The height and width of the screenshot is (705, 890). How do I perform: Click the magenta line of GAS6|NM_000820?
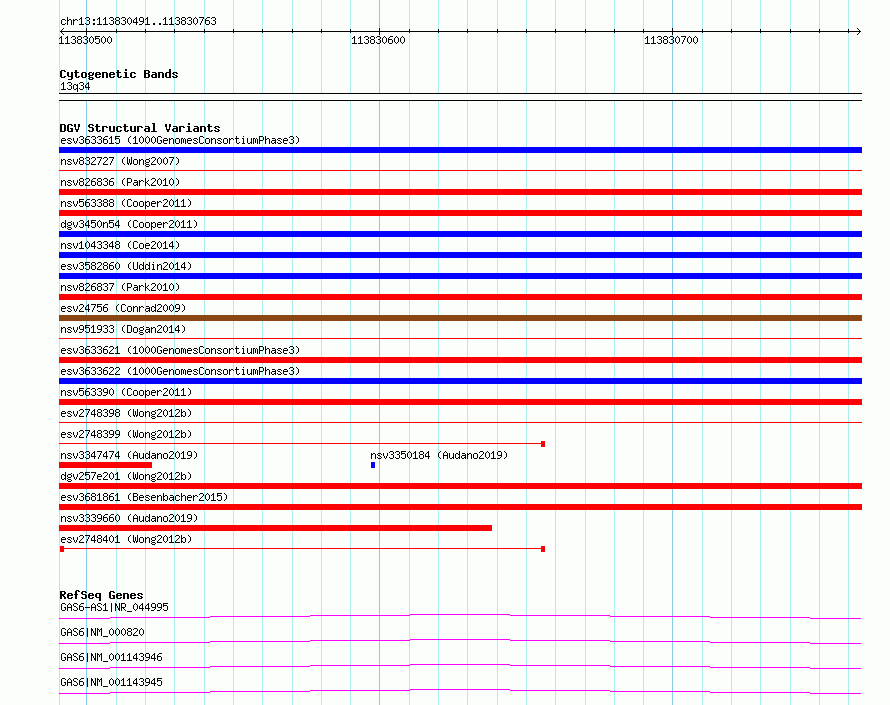pyautogui.click(x=460, y=641)
